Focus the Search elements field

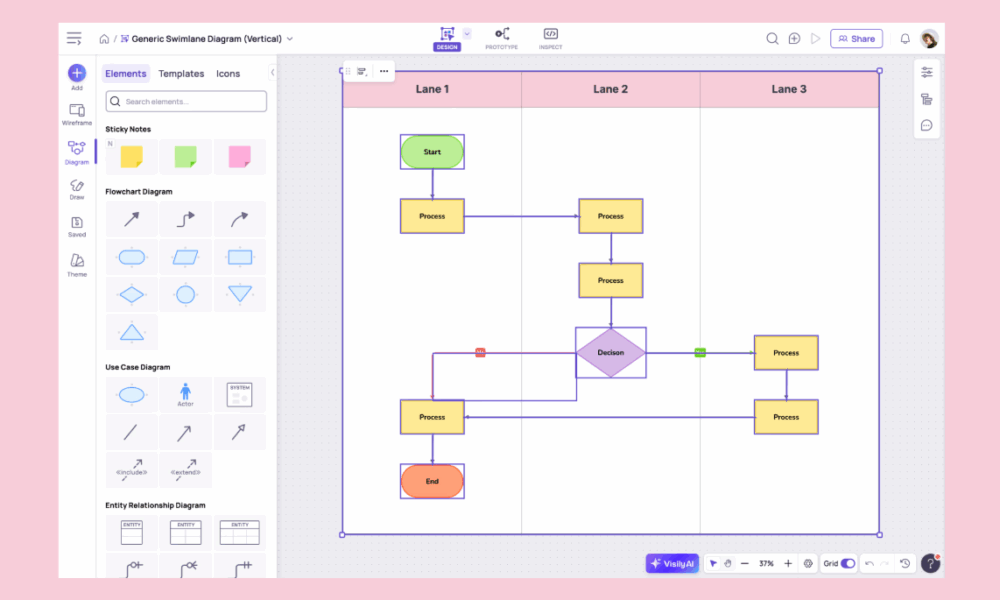click(186, 101)
